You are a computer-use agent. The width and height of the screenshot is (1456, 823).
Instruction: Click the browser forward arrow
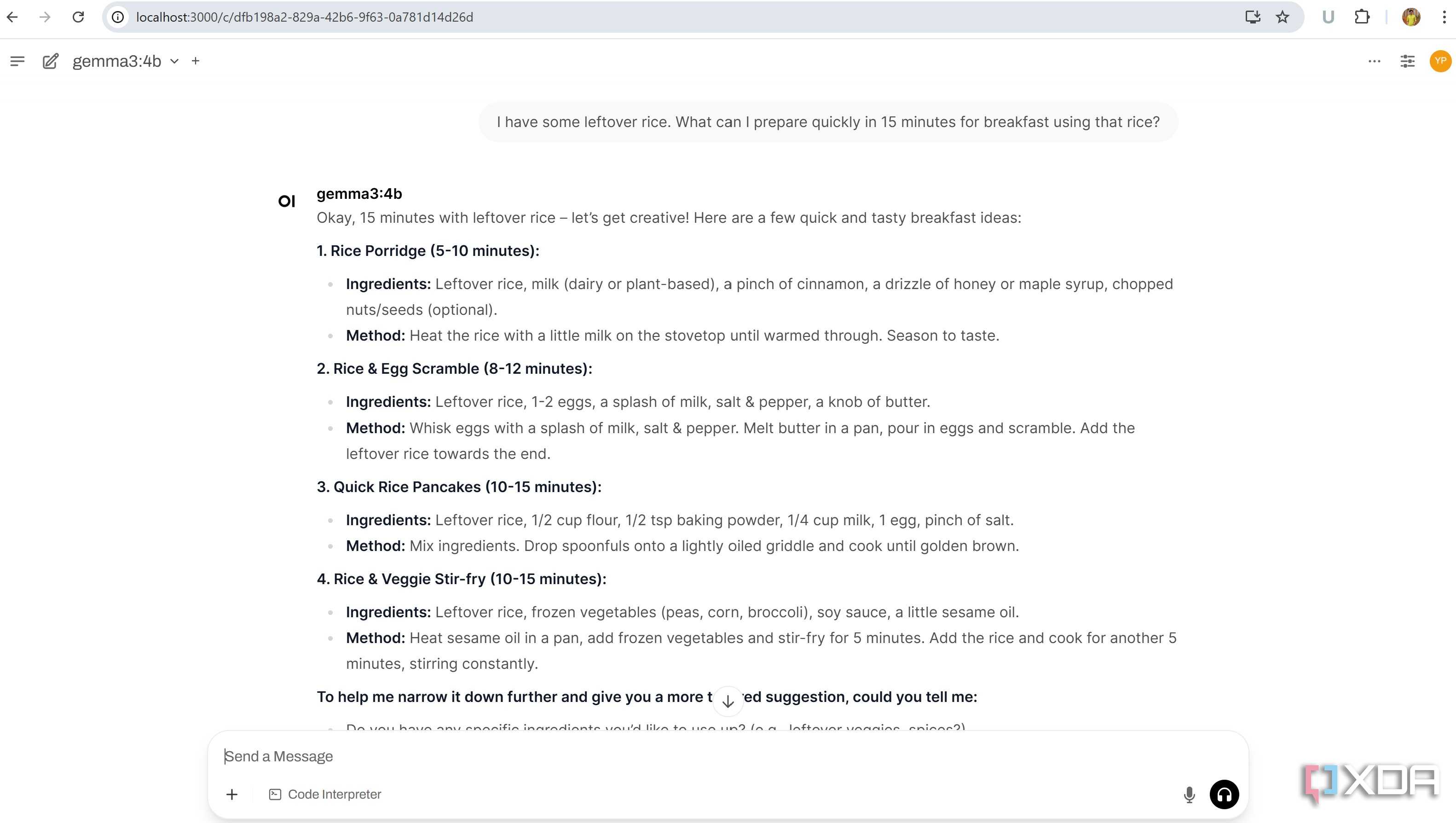[x=45, y=17]
